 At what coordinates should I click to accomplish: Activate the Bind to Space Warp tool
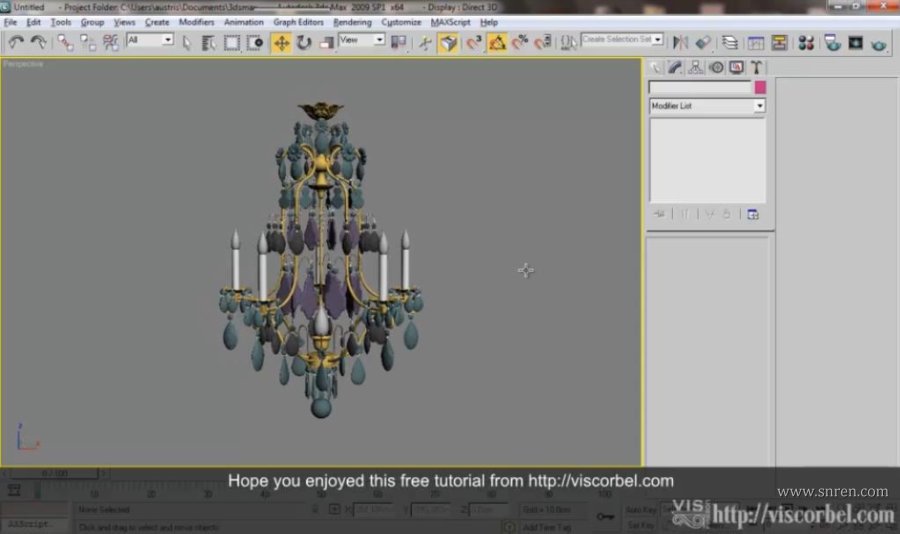110,42
